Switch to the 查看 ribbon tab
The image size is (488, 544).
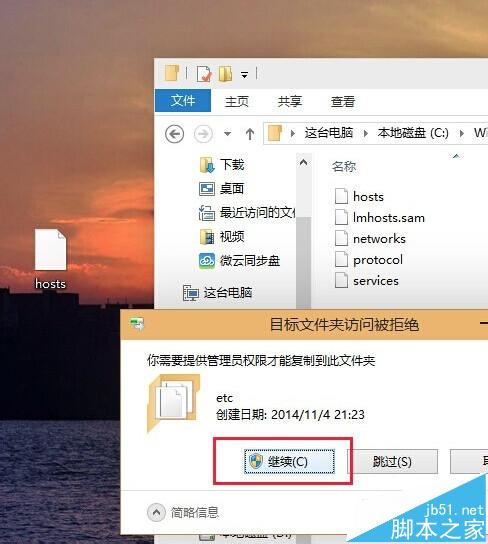pos(343,101)
